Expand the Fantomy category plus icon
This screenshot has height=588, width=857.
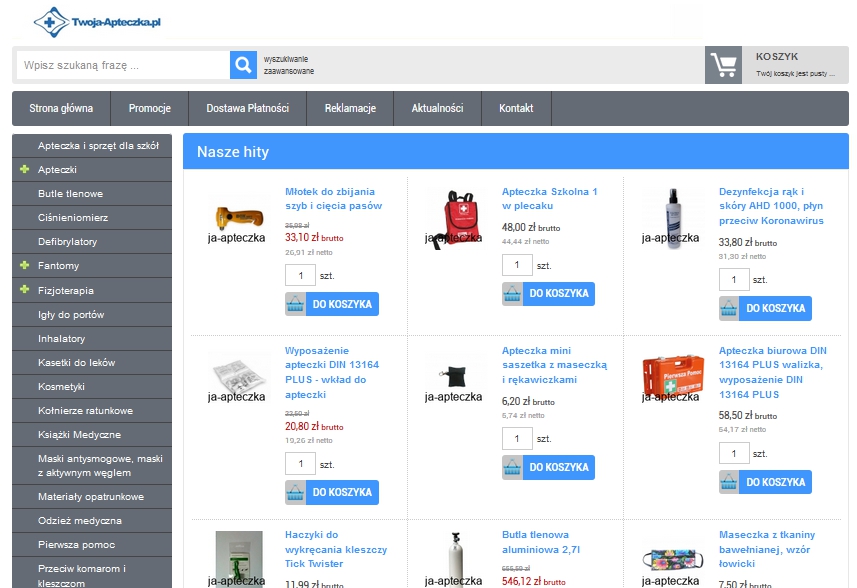[24, 266]
